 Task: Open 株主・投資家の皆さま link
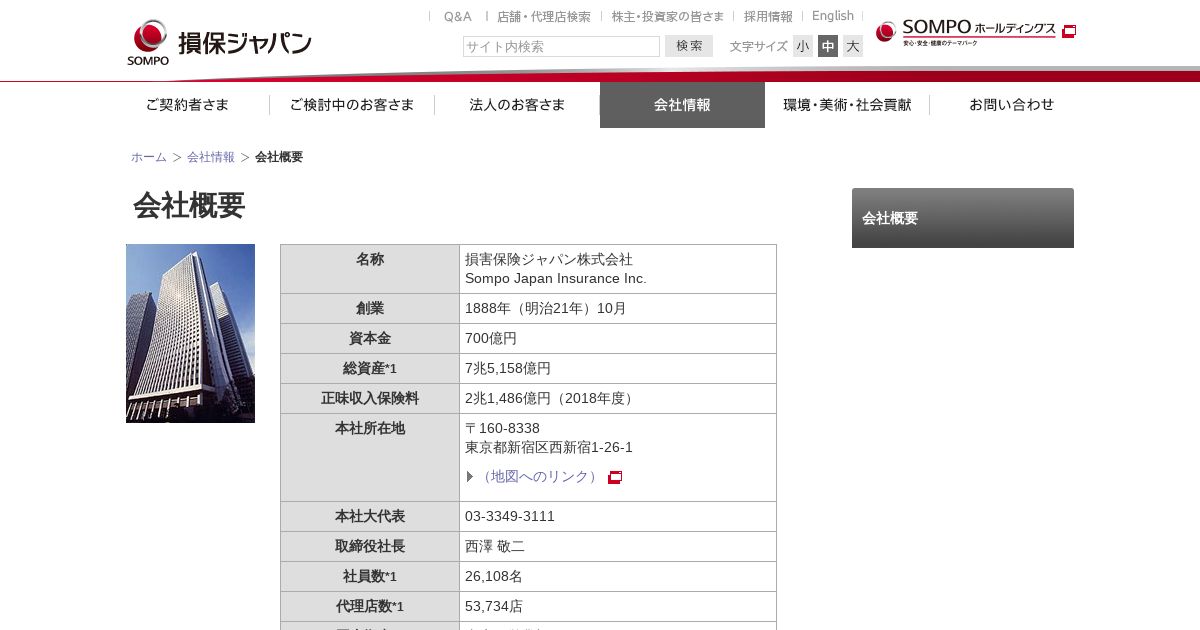tap(668, 16)
